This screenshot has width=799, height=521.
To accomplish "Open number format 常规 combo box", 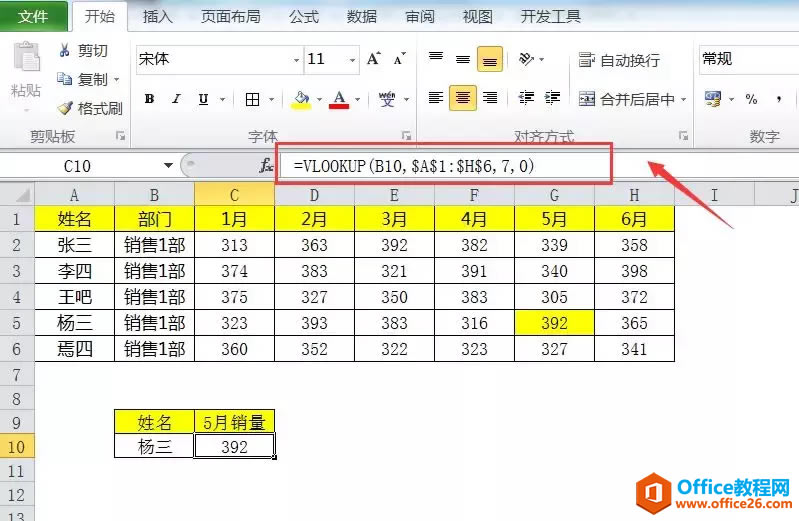I will pyautogui.click(x=749, y=59).
